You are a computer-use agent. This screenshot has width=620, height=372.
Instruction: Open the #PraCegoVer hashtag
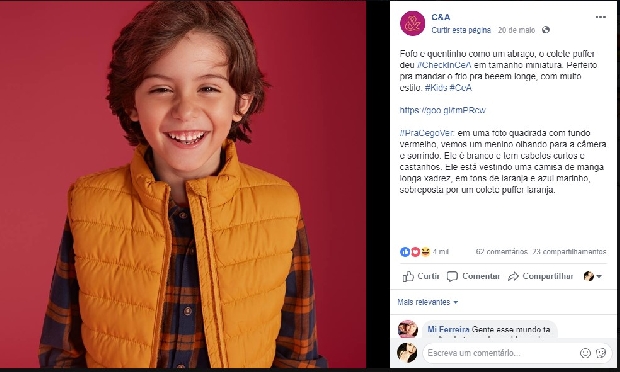(x=427, y=133)
